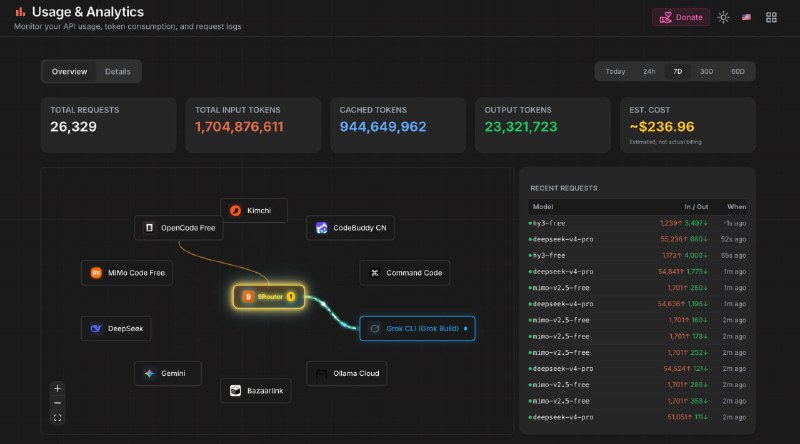Viewport: 800px width, 444px height.
Task: Click the deepseek-v4-pro row with 54,841 input
Action: (x=637, y=272)
